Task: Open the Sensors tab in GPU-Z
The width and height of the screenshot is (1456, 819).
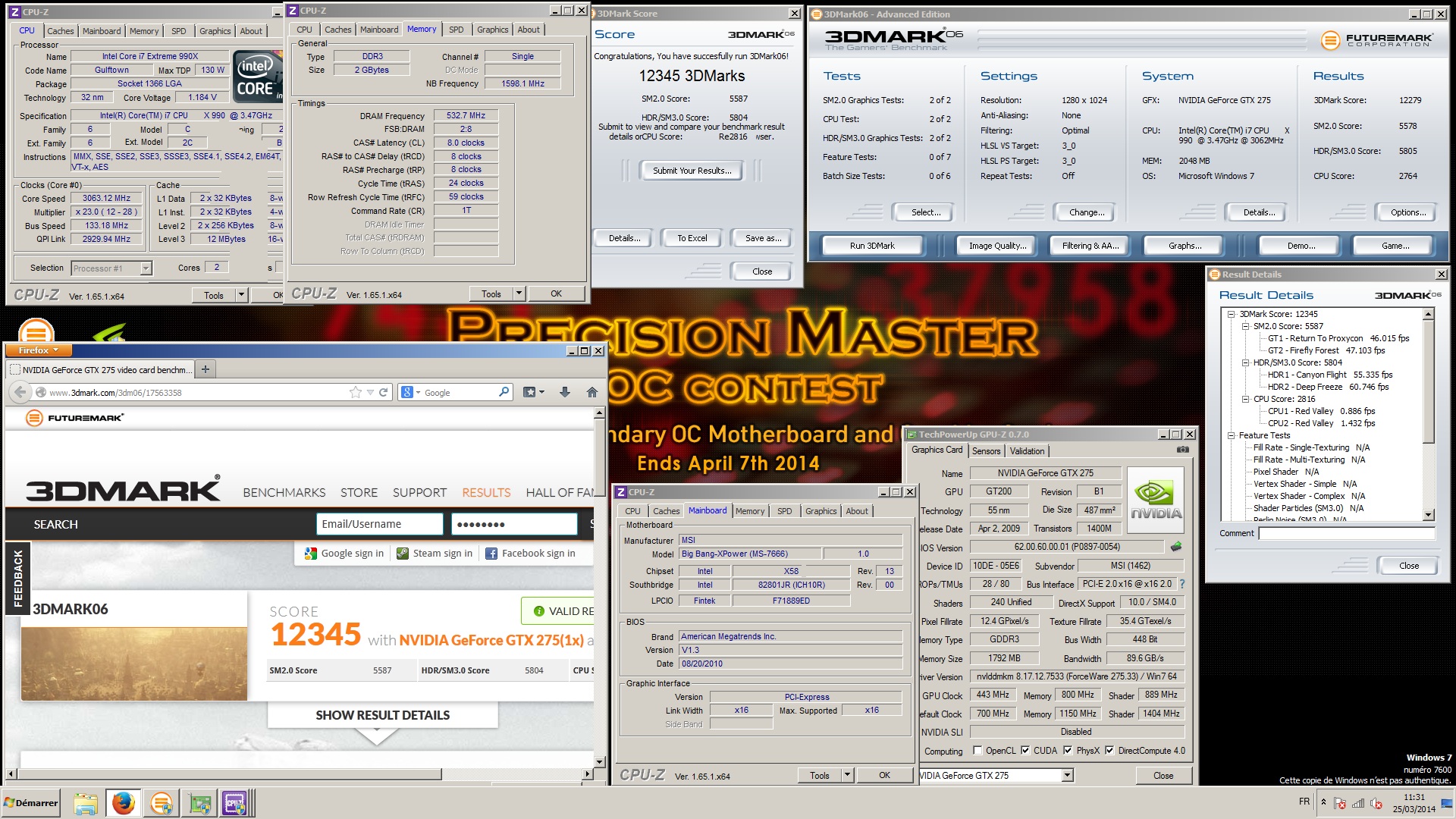Action: (x=986, y=451)
